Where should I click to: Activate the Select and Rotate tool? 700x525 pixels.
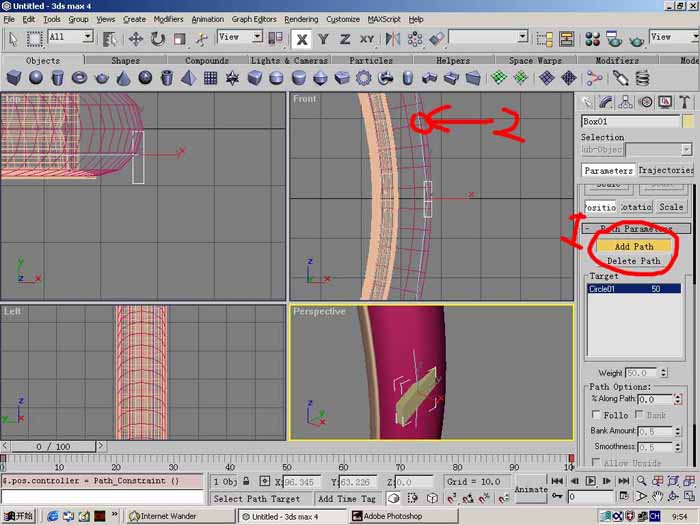coord(158,39)
